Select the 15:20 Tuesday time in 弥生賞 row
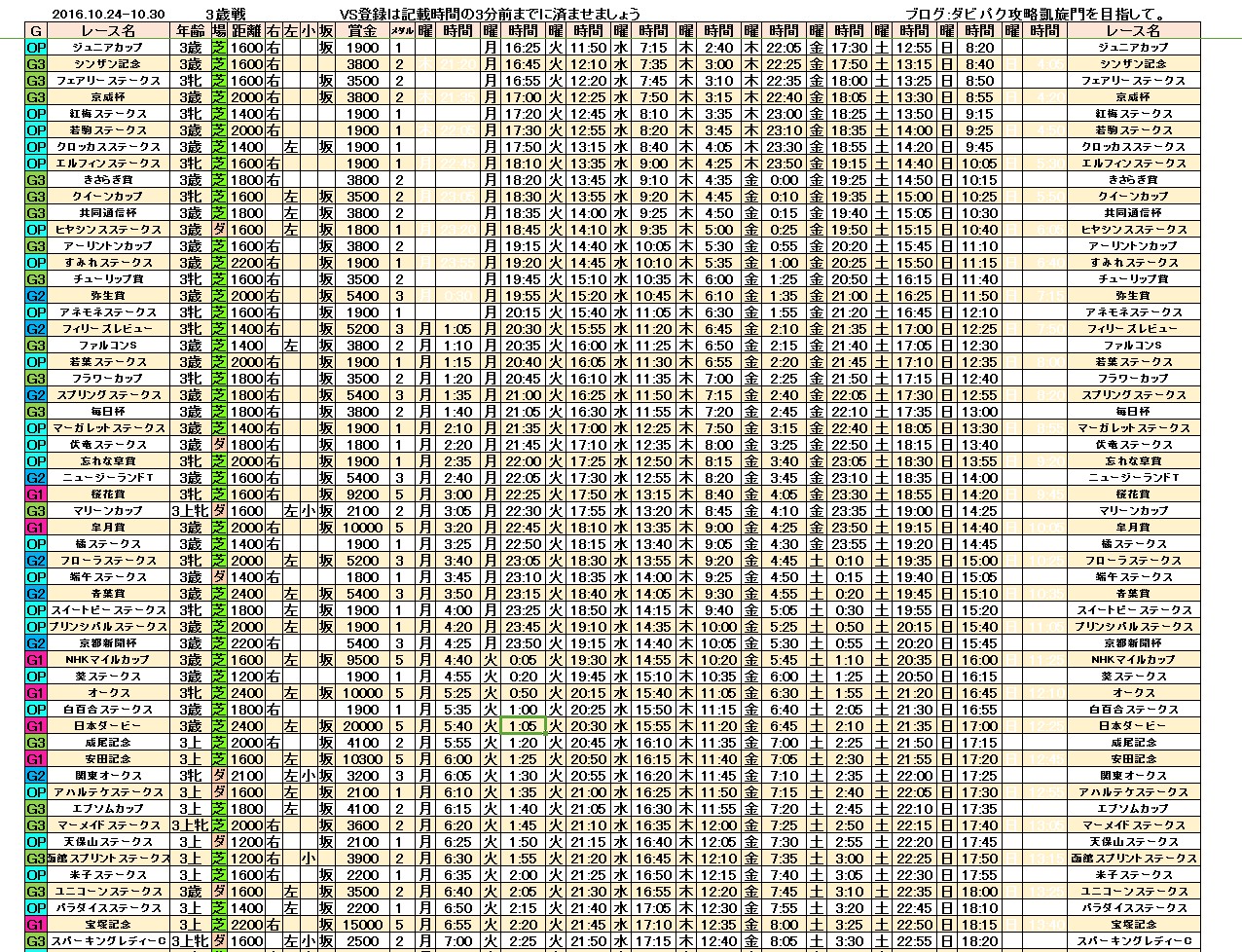The height and width of the screenshot is (952, 1242). [588, 296]
